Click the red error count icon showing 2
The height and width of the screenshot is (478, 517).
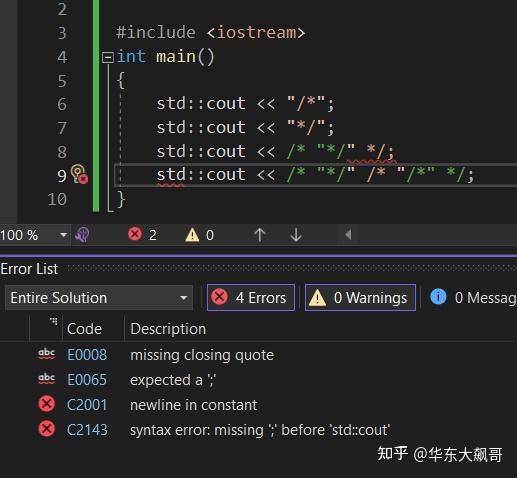[135, 234]
